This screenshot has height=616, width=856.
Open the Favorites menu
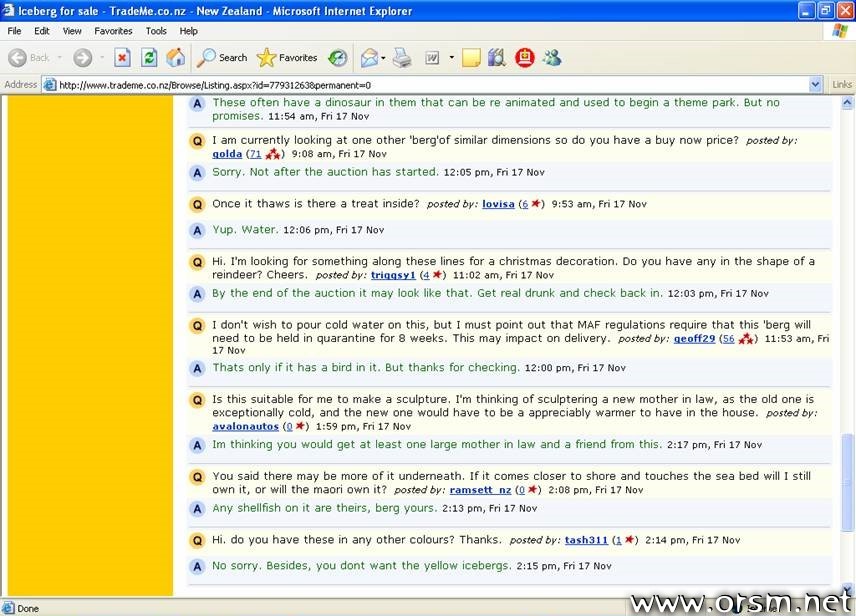[113, 31]
